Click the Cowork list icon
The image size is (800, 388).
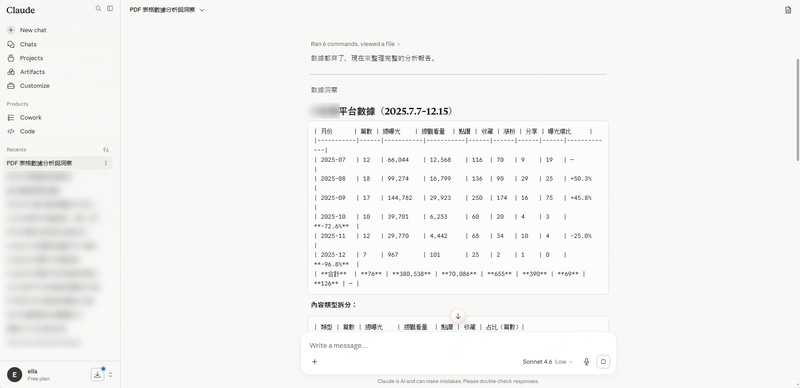coord(11,117)
